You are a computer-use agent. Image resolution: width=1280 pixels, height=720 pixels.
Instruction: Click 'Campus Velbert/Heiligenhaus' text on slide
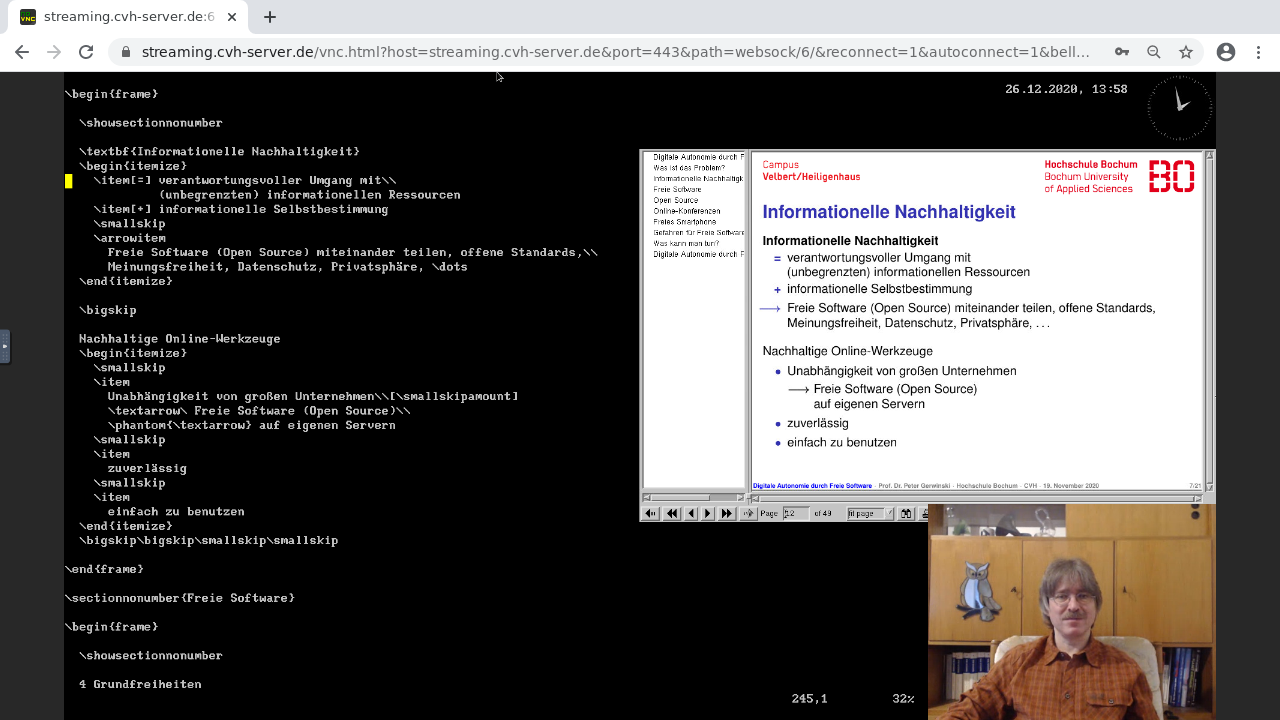pyautogui.click(x=811, y=171)
